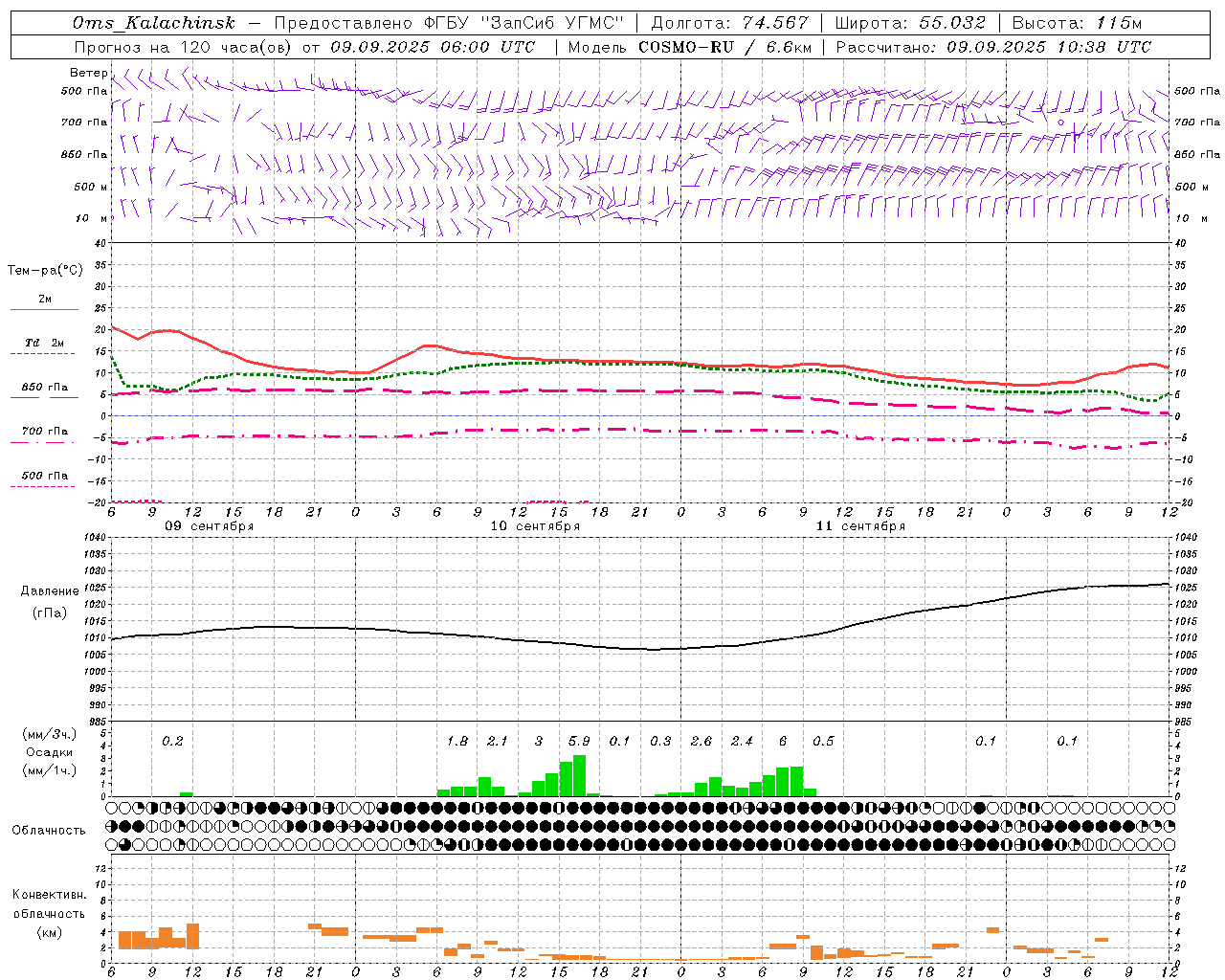Click the "5.9" precipitation amount
Screen dimensions: 1225x980
(579, 741)
